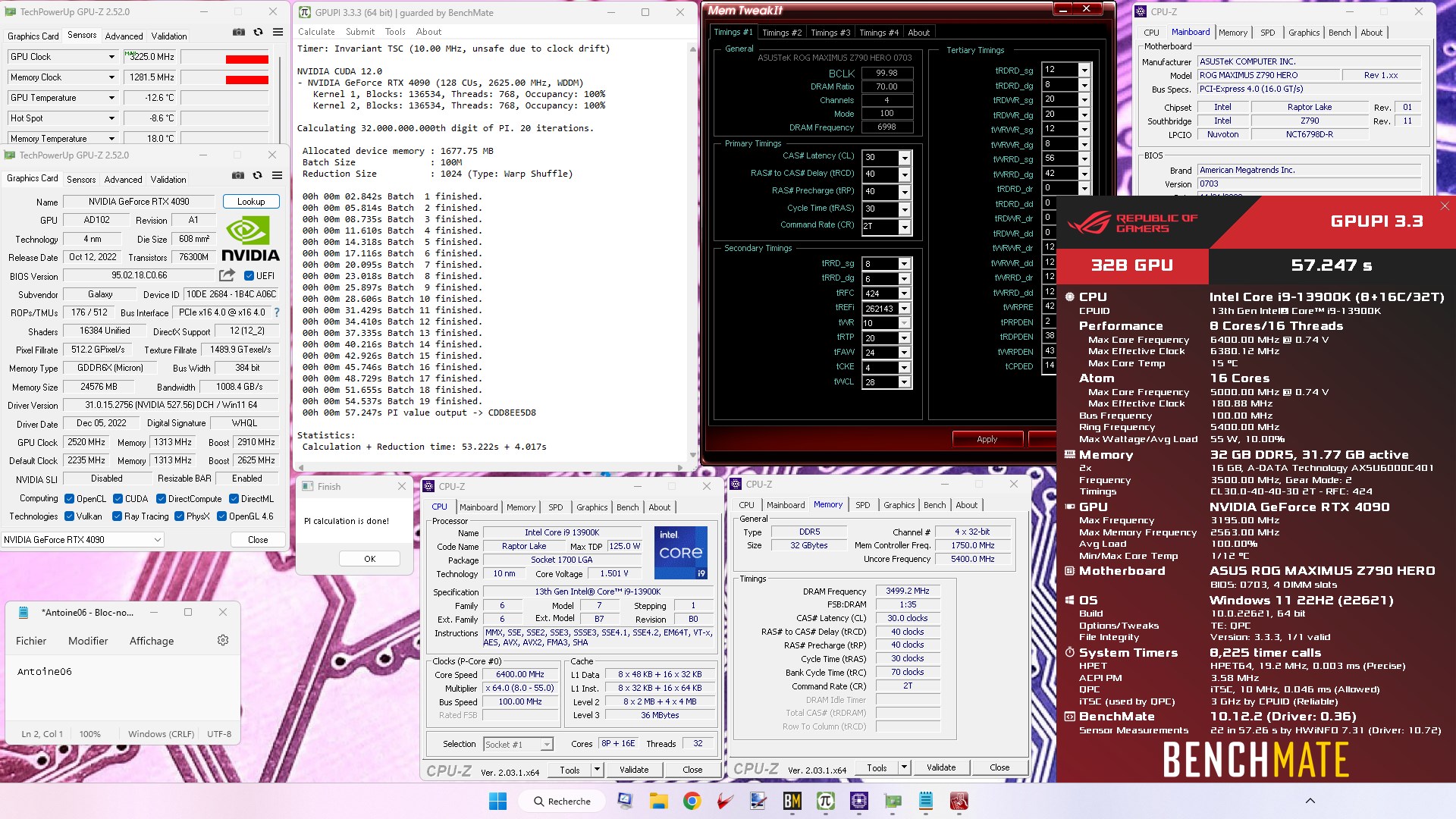Click the picture-with-pen taskbar icon
The width and height of the screenshot is (1456, 819).
point(758,801)
